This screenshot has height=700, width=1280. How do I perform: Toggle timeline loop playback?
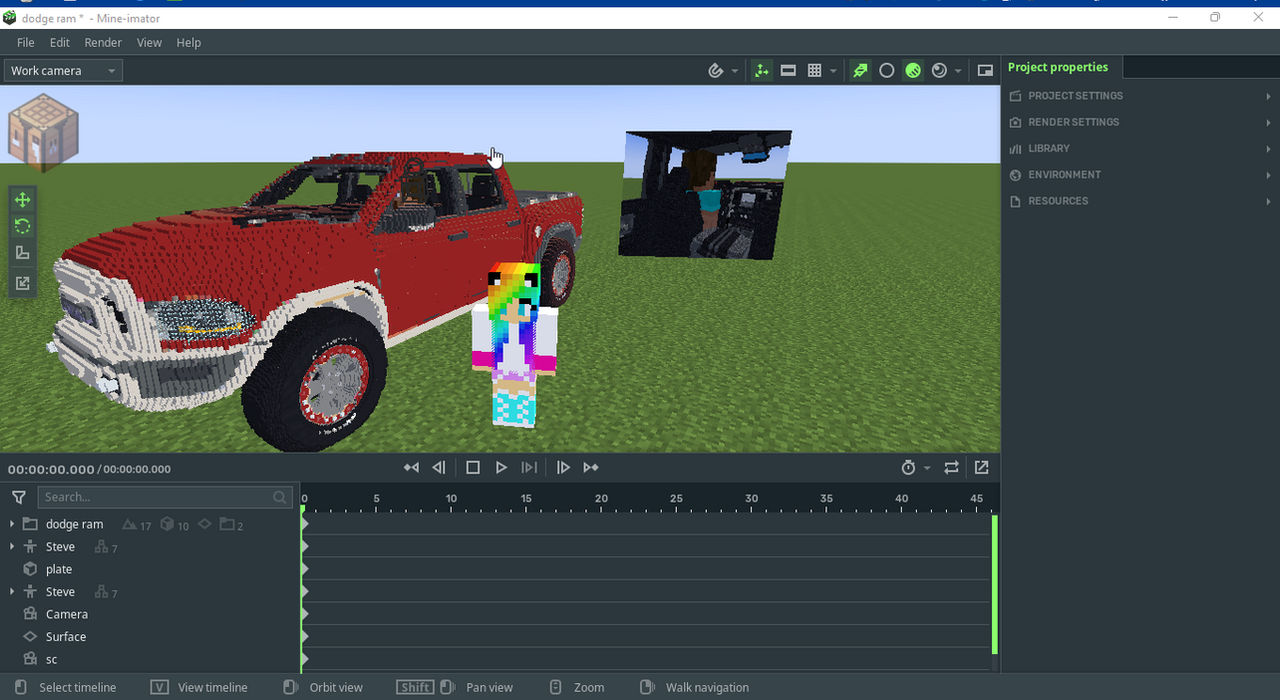tap(951, 468)
